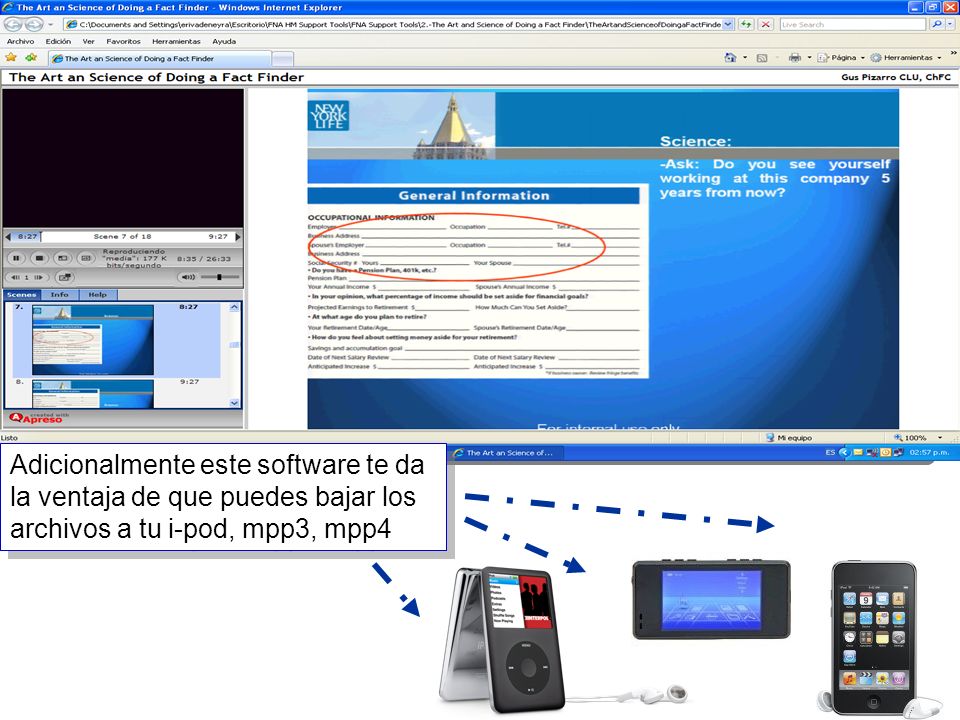
Task: Stop the presentation playback
Action: click(39, 258)
